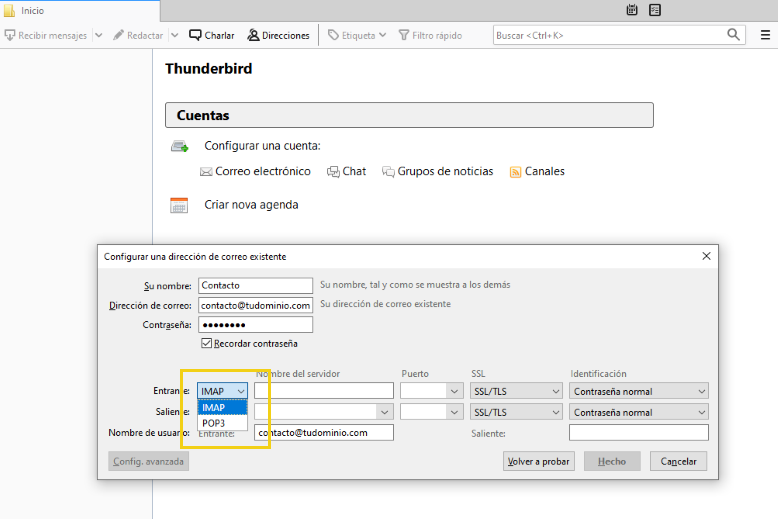Expand the Redactar dropdown arrow
778x519 pixels.
[x=175, y=35]
